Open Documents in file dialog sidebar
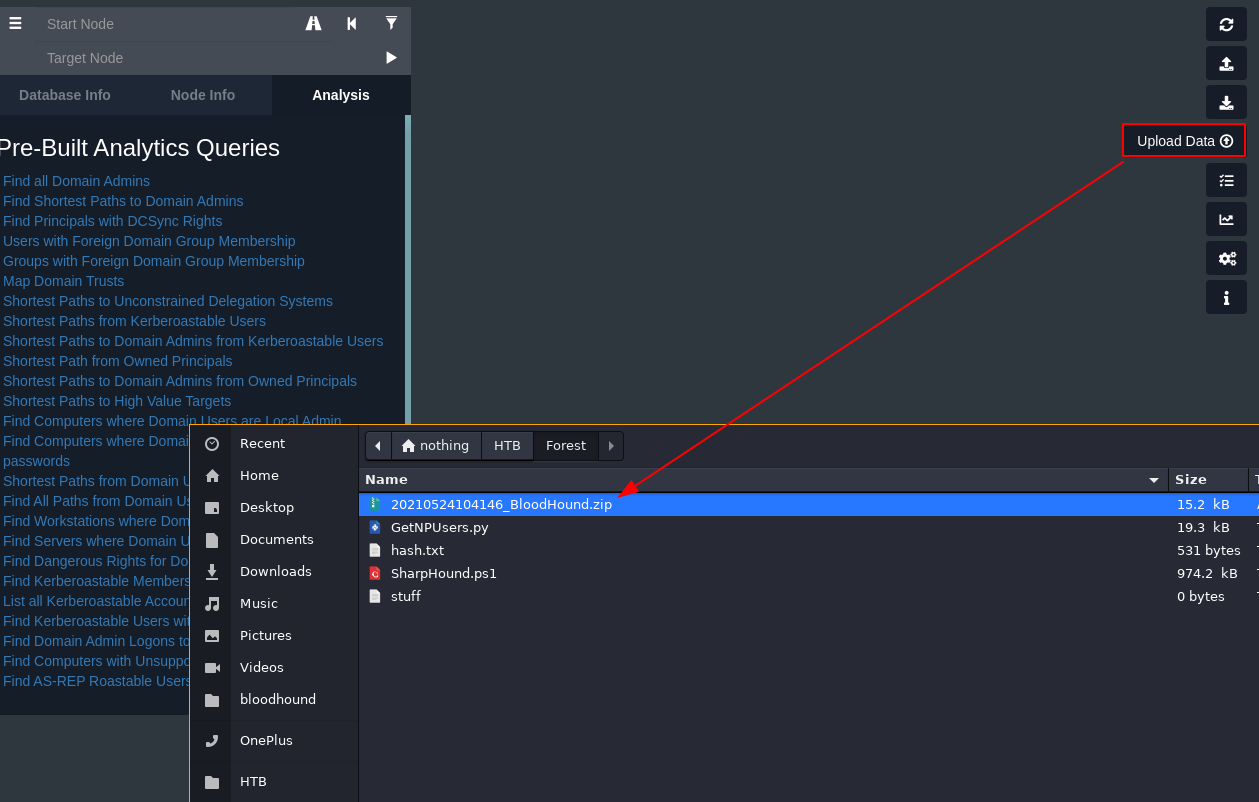This screenshot has height=802, width=1259. point(274,539)
